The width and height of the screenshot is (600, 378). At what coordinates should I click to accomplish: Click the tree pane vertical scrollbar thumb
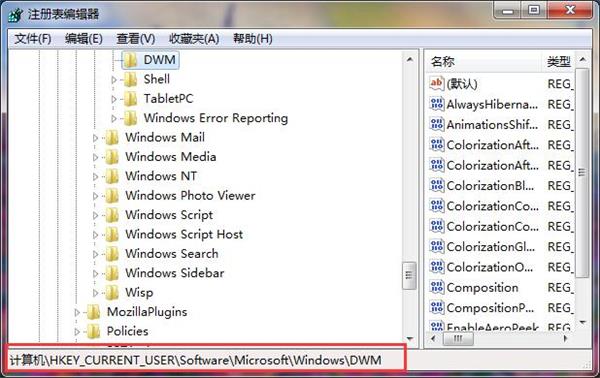click(409, 275)
